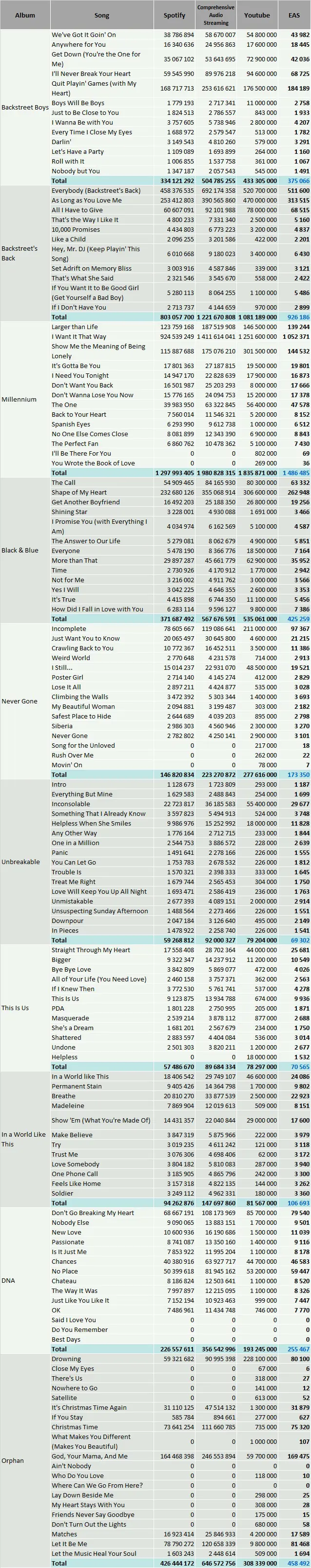The width and height of the screenshot is (311, 1568).
Task: Click song Don't Go Breaking My Heart
Action: coord(93,1213)
